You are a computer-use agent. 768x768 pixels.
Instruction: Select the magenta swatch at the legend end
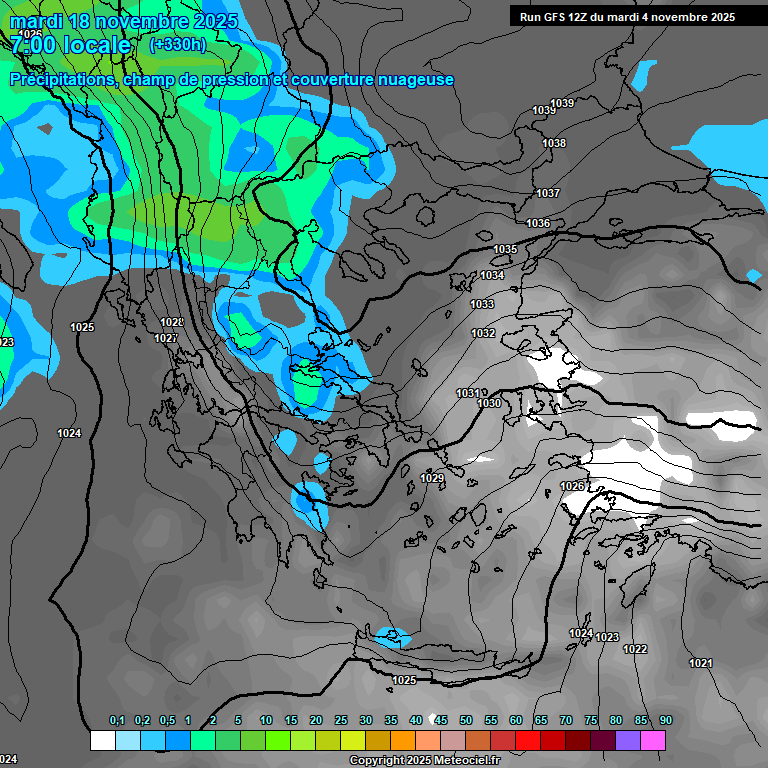(x=653, y=740)
